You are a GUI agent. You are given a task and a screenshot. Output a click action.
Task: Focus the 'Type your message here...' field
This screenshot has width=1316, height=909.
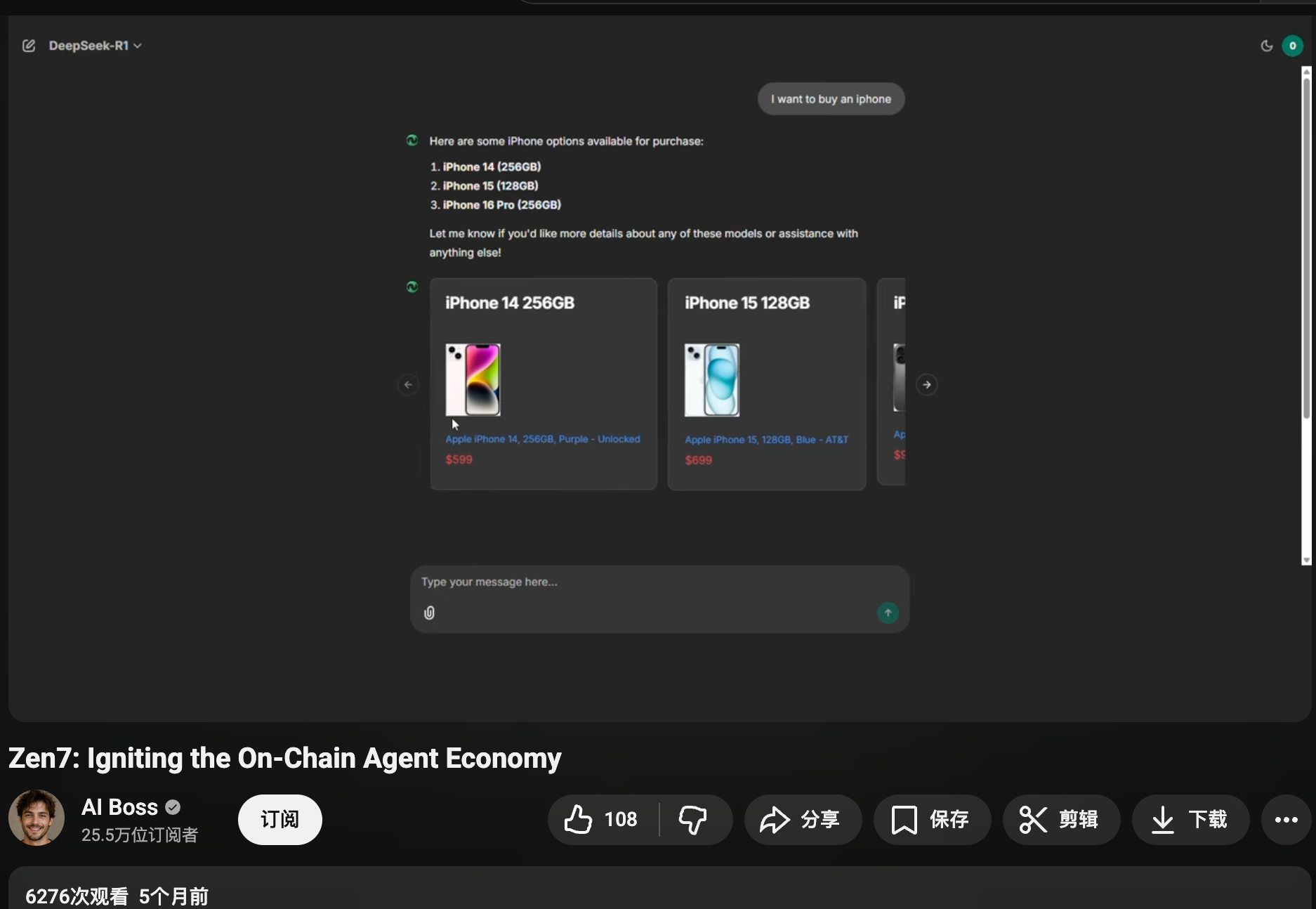[x=659, y=582]
